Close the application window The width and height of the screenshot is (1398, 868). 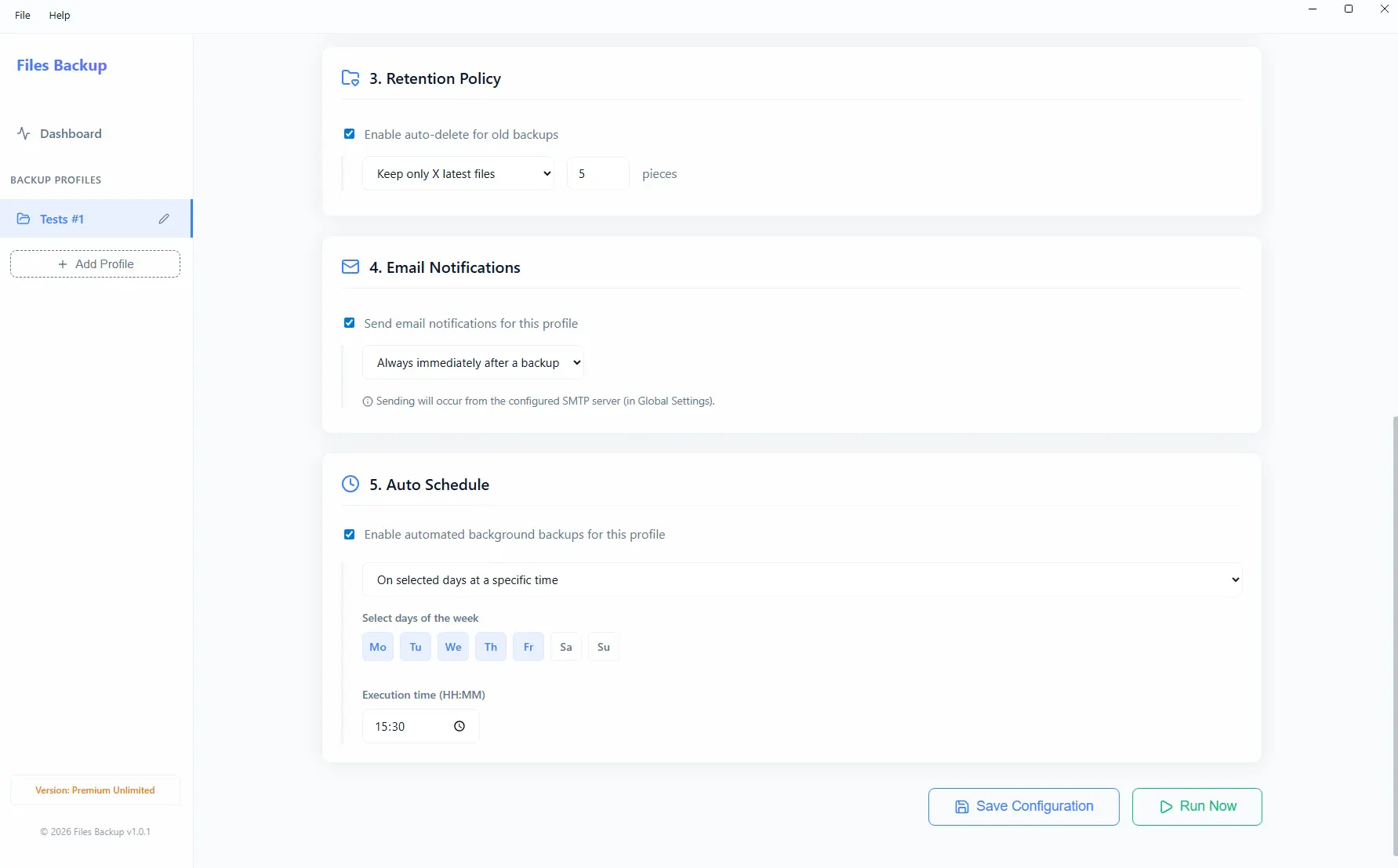pos(1384,9)
